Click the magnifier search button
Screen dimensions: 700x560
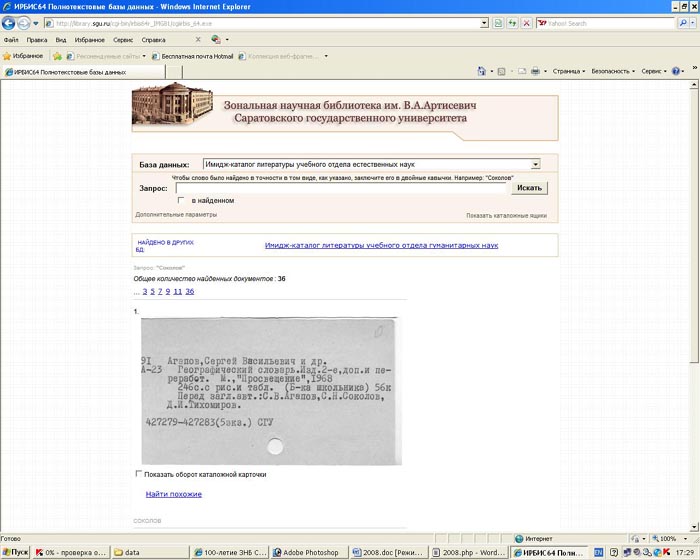[x=683, y=23]
